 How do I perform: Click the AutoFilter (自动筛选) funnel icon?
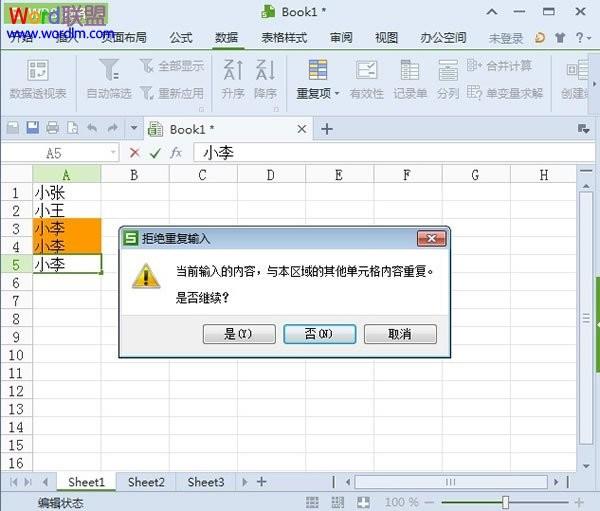pos(109,70)
